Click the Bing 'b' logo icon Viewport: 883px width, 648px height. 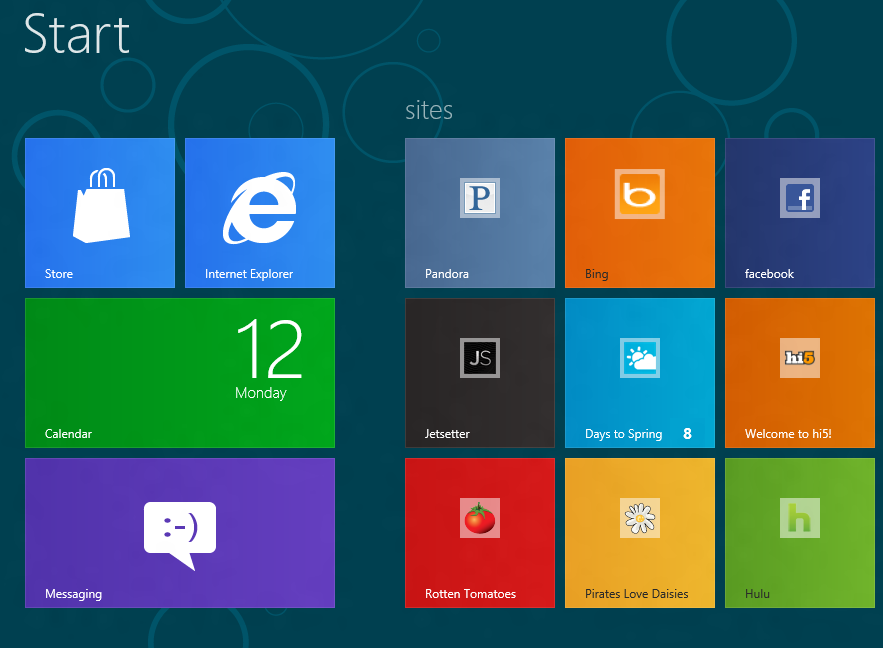tap(640, 194)
